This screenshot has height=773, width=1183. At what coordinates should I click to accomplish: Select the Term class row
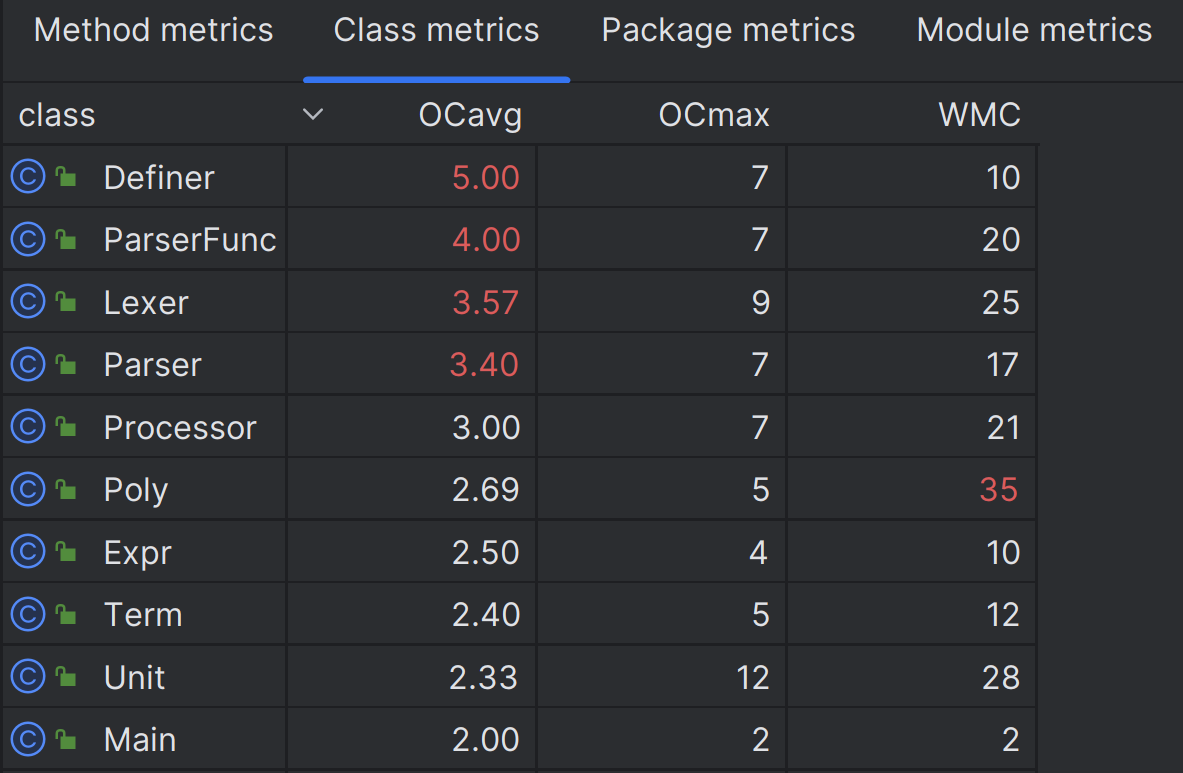coord(143,615)
